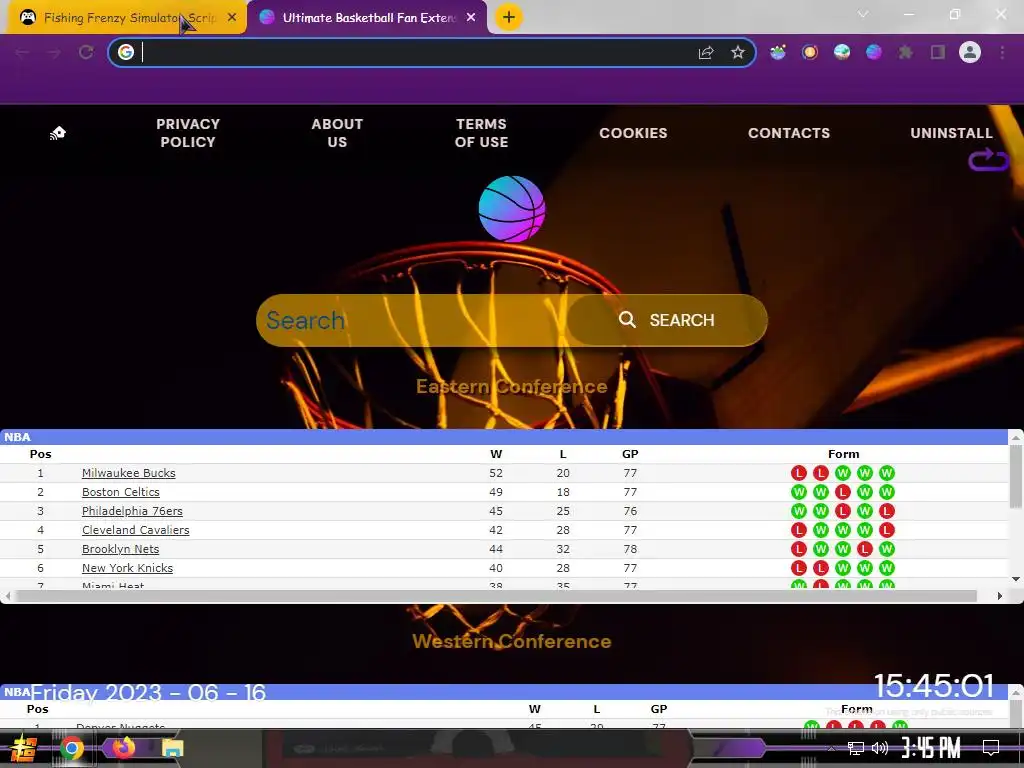Open the Terms of Use menu item
Image resolution: width=1024 pixels, height=768 pixels.
(x=481, y=133)
